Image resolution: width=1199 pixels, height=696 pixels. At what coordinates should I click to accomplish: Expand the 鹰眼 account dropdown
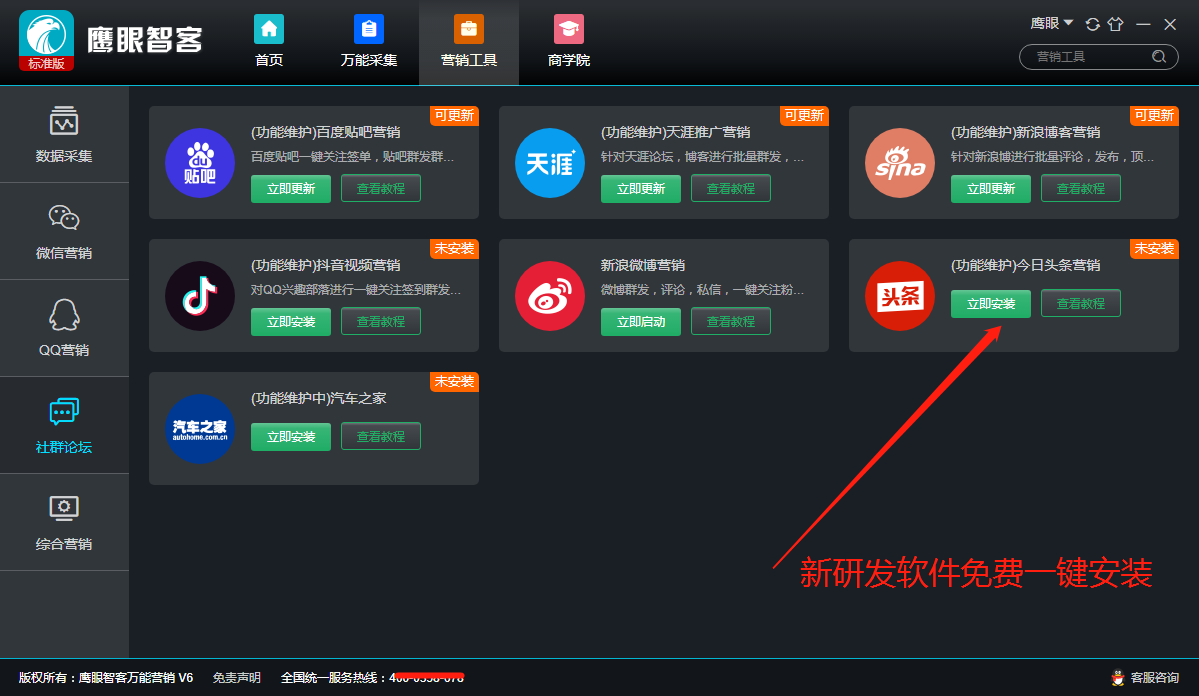click(x=1052, y=23)
